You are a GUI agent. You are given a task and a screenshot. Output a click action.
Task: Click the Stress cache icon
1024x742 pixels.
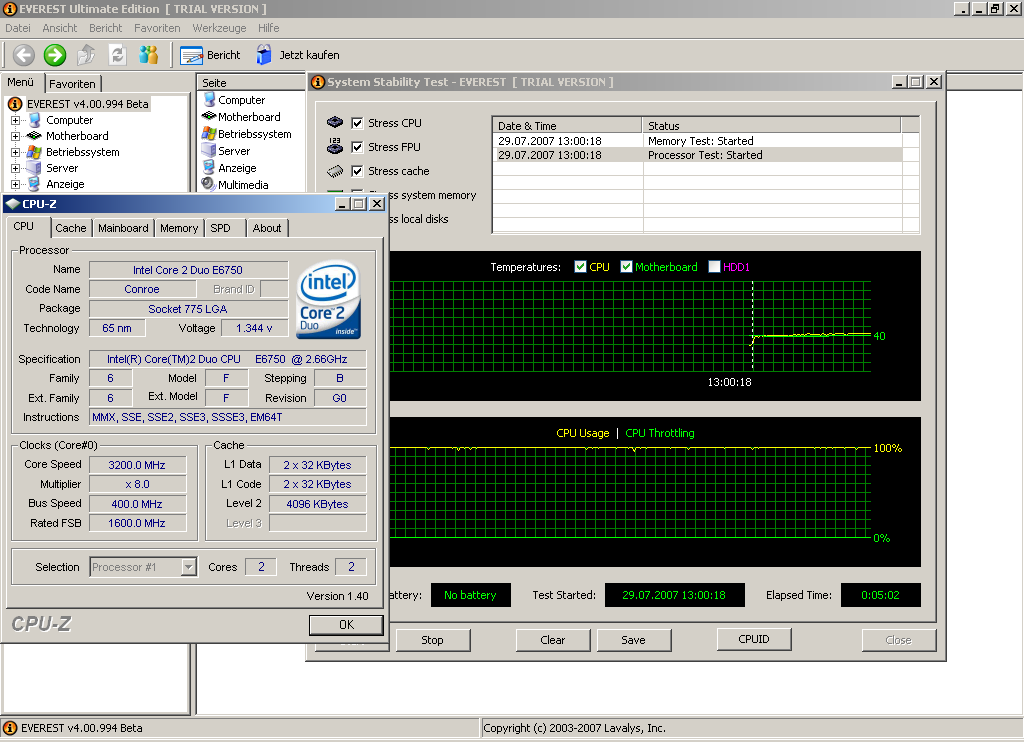tap(335, 171)
